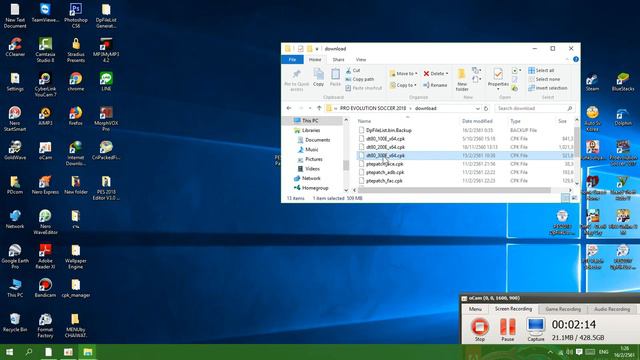Image resolution: width=640 pixels, height=360 pixels.
Task: Click the navigation pane scrollbar
Action: pos(346,165)
